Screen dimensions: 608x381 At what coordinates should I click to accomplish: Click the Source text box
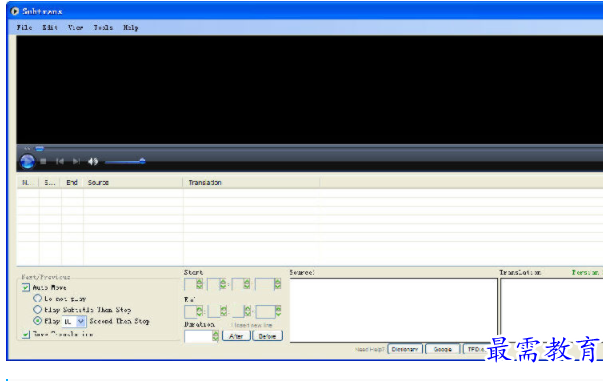point(393,310)
